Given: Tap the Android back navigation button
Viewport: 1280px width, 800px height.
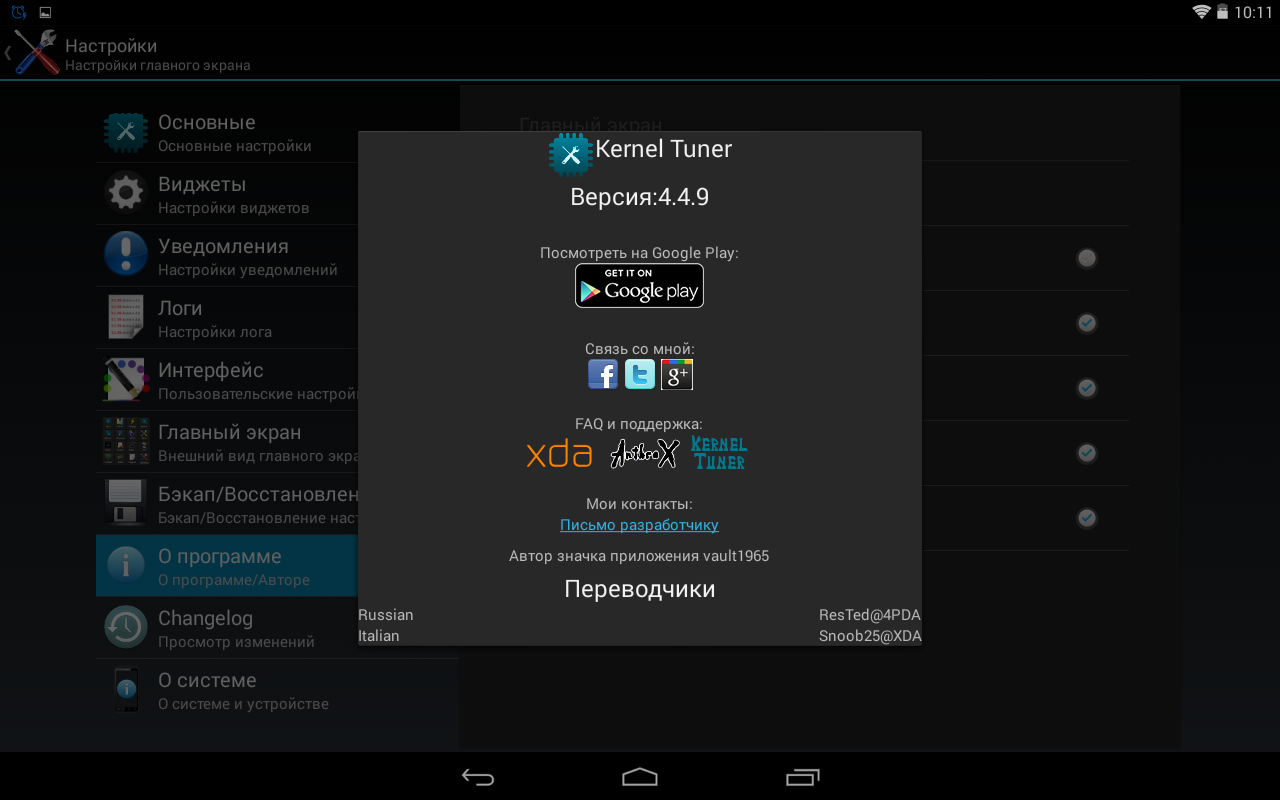Looking at the screenshot, I should pos(478,777).
